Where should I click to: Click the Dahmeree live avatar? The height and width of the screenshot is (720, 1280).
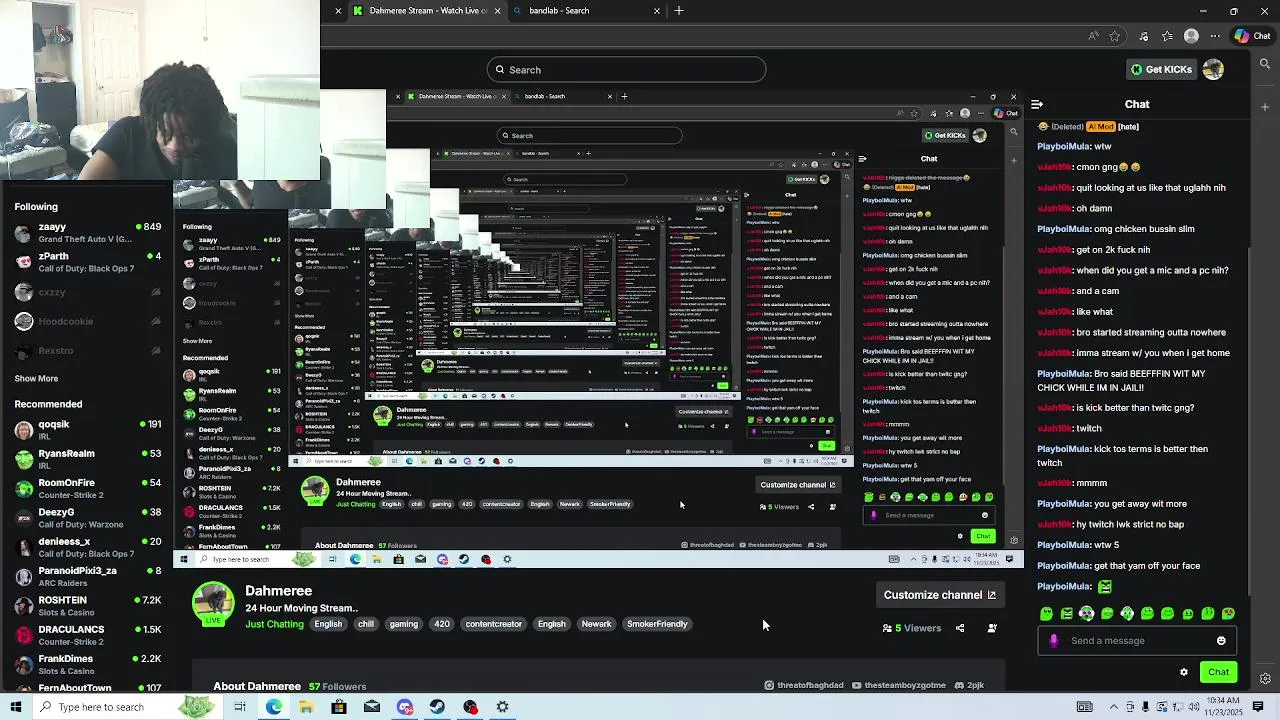(213, 604)
